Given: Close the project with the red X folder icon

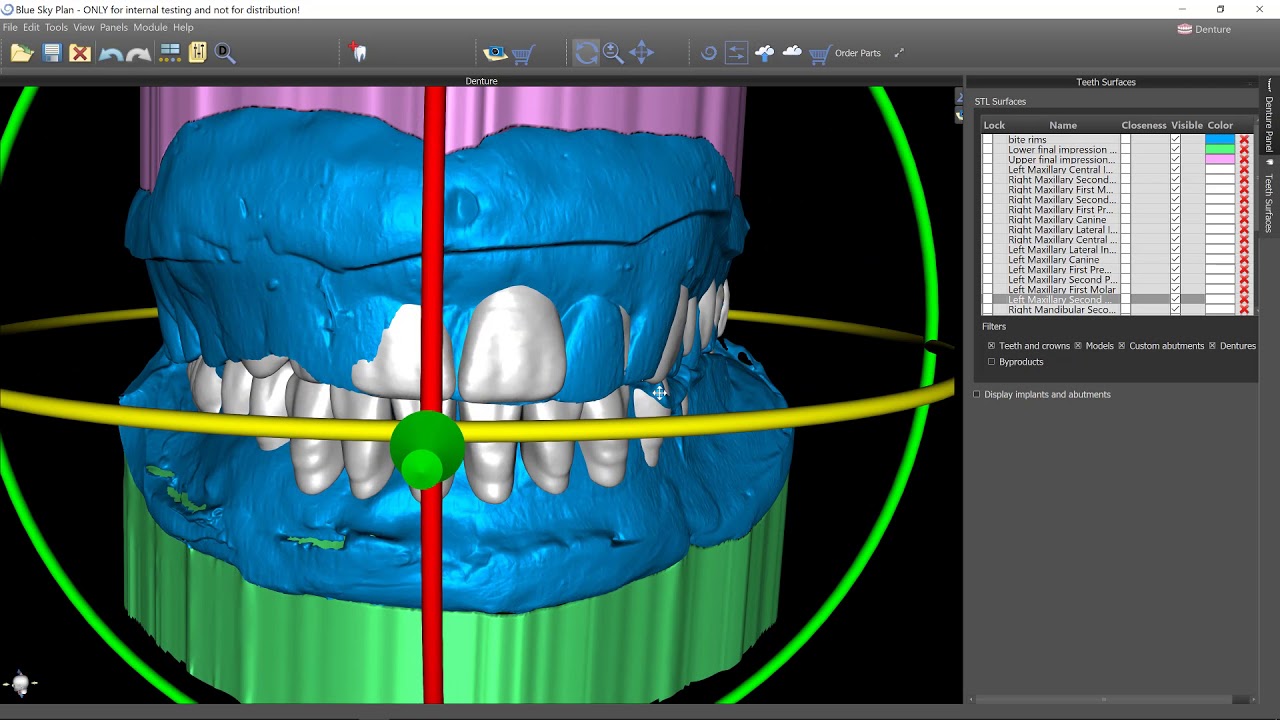Looking at the screenshot, I should point(80,53).
